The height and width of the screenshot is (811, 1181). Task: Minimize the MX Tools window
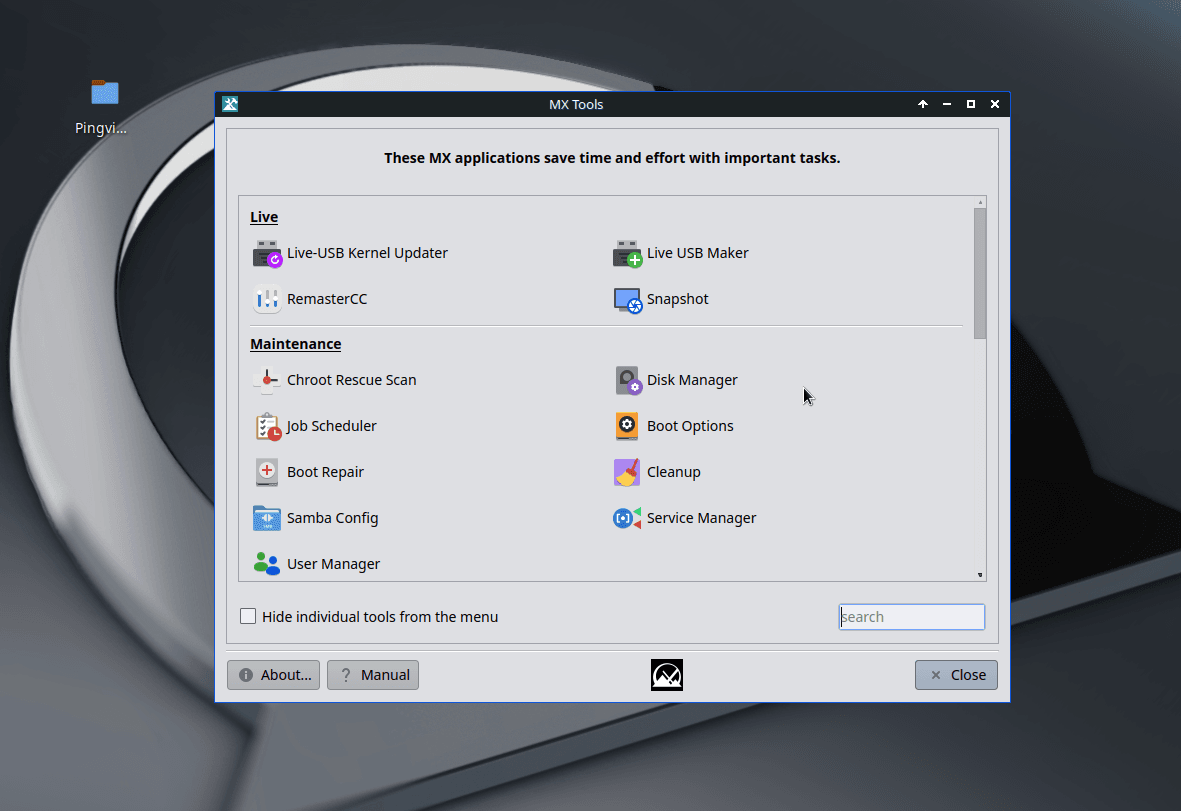pyautogui.click(x=947, y=104)
